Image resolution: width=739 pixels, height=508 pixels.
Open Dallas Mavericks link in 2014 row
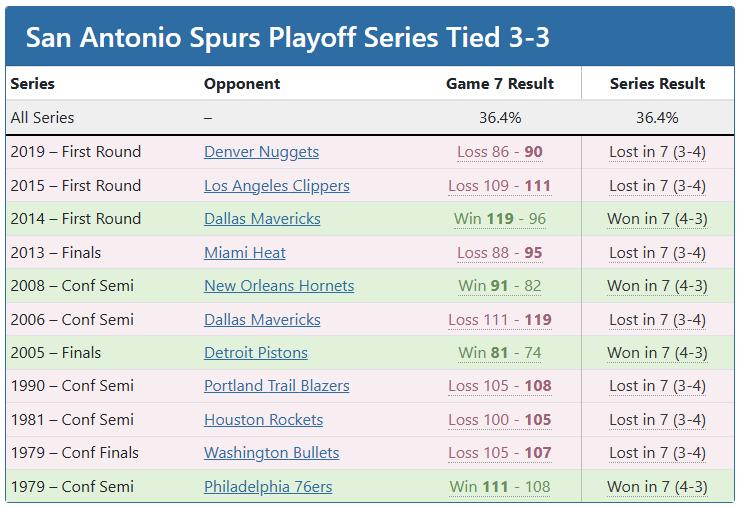[x=262, y=219]
